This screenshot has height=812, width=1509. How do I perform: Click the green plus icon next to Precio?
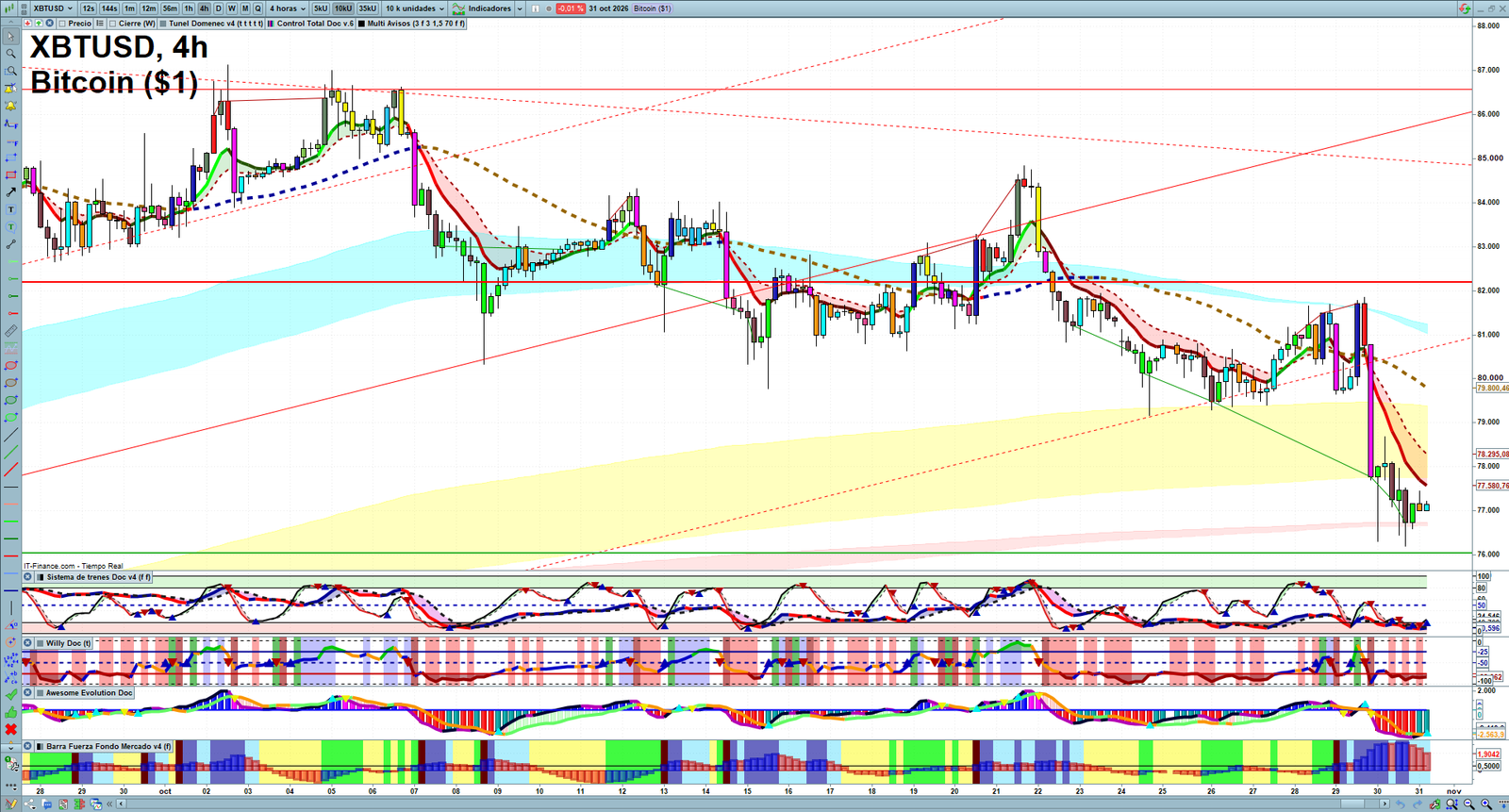(39, 24)
